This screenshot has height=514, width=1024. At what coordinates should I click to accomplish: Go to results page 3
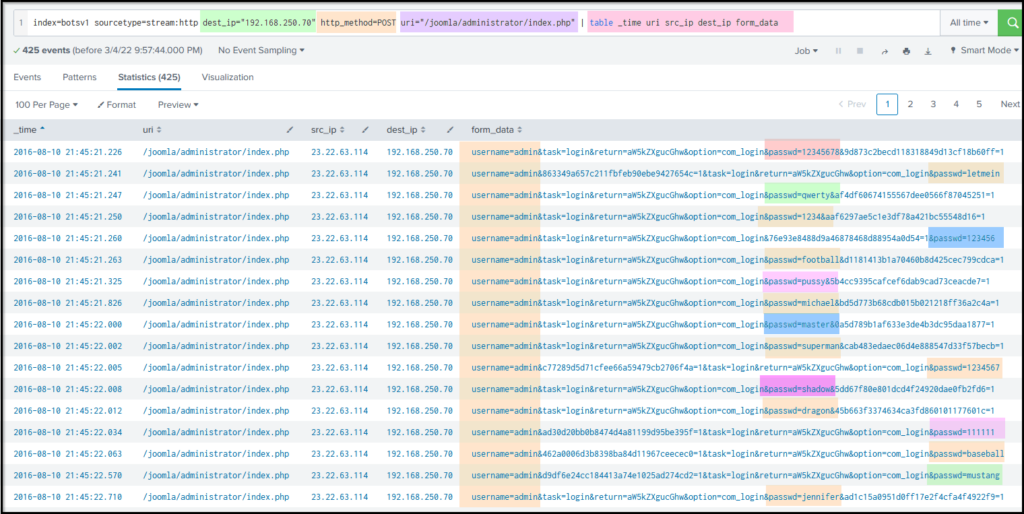[933, 104]
